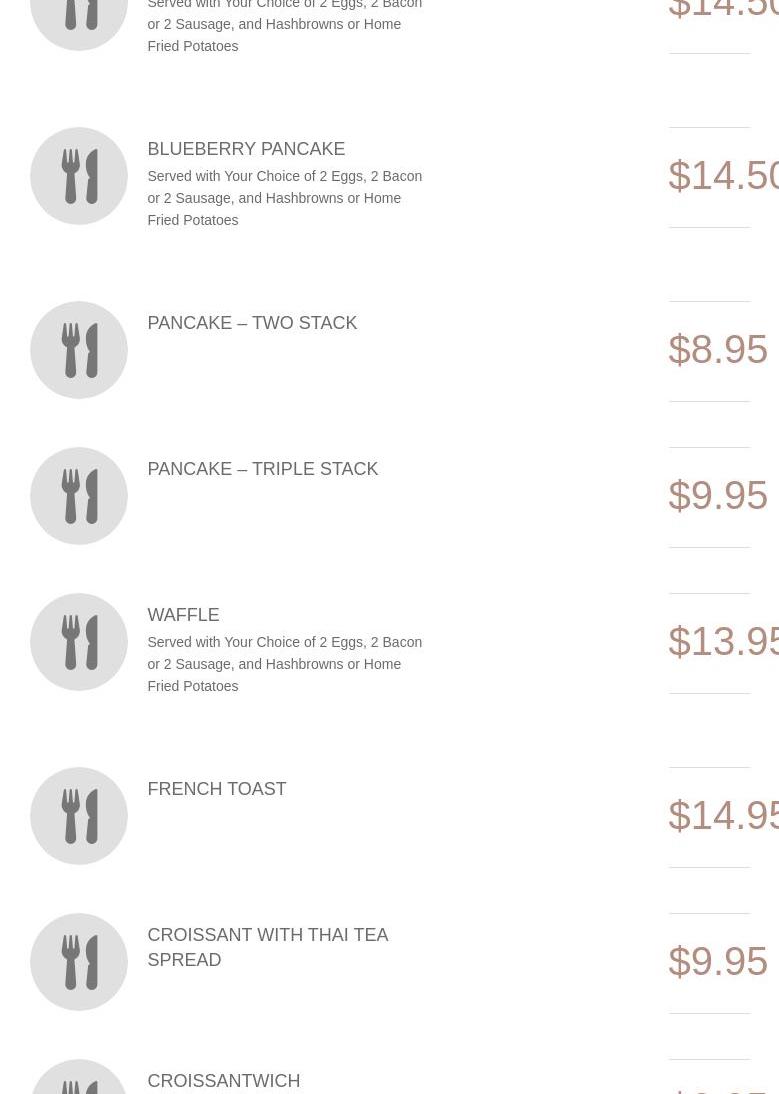This screenshot has width=779, height=1094.
Task: Click the $13.95 Waffle price
Action: tap(723, 642)
